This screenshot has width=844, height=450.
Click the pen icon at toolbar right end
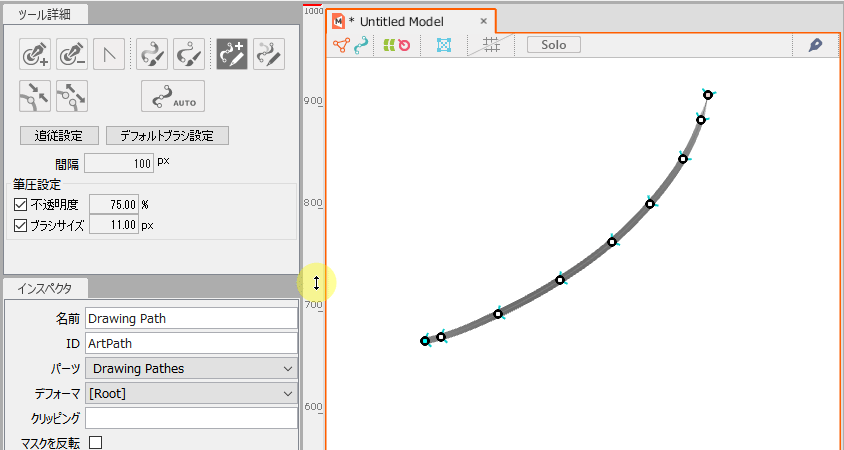click(x=815, y=45)
